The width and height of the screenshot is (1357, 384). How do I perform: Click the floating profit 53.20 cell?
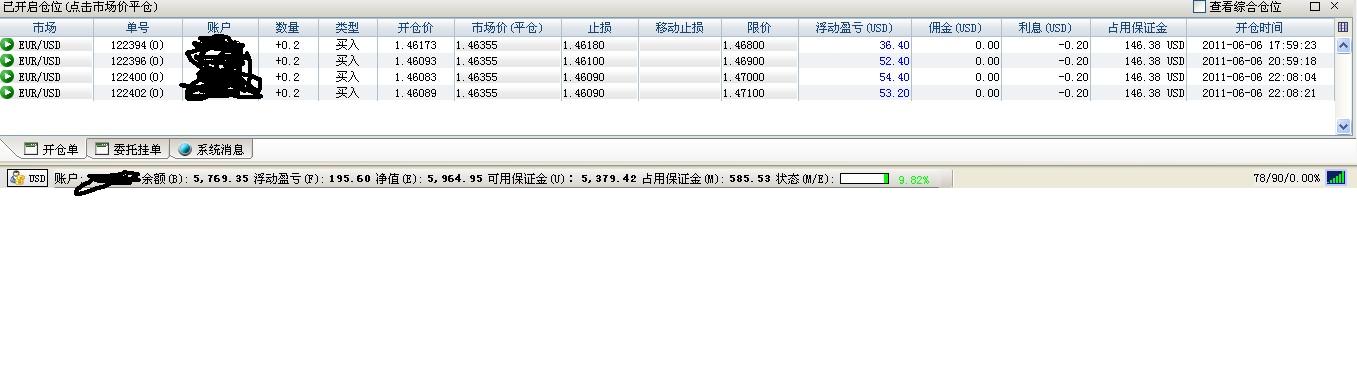[854, 93]
